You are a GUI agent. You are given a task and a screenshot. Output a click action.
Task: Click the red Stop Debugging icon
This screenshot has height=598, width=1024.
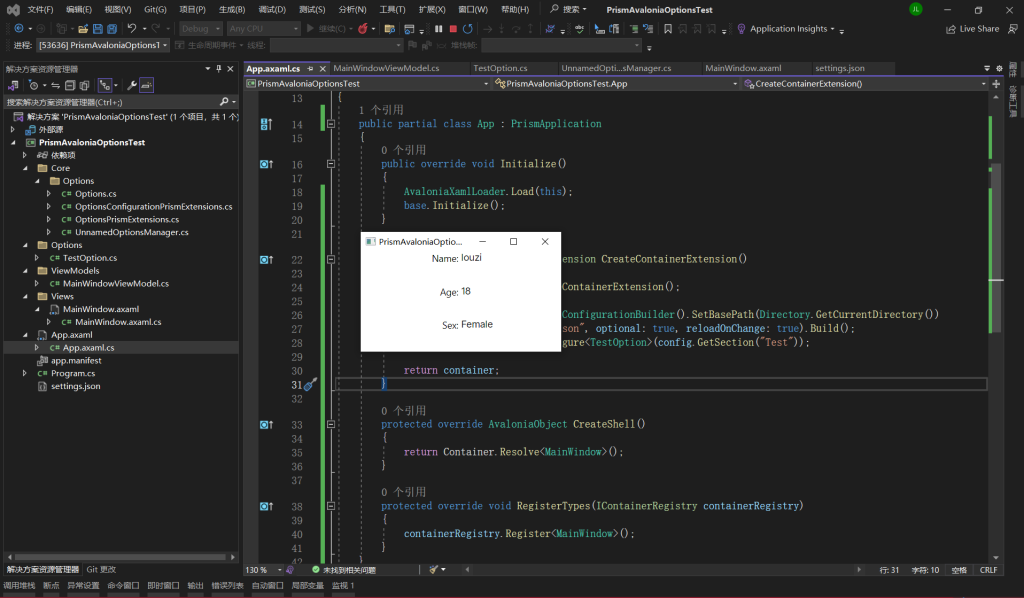tap(453, 29)
